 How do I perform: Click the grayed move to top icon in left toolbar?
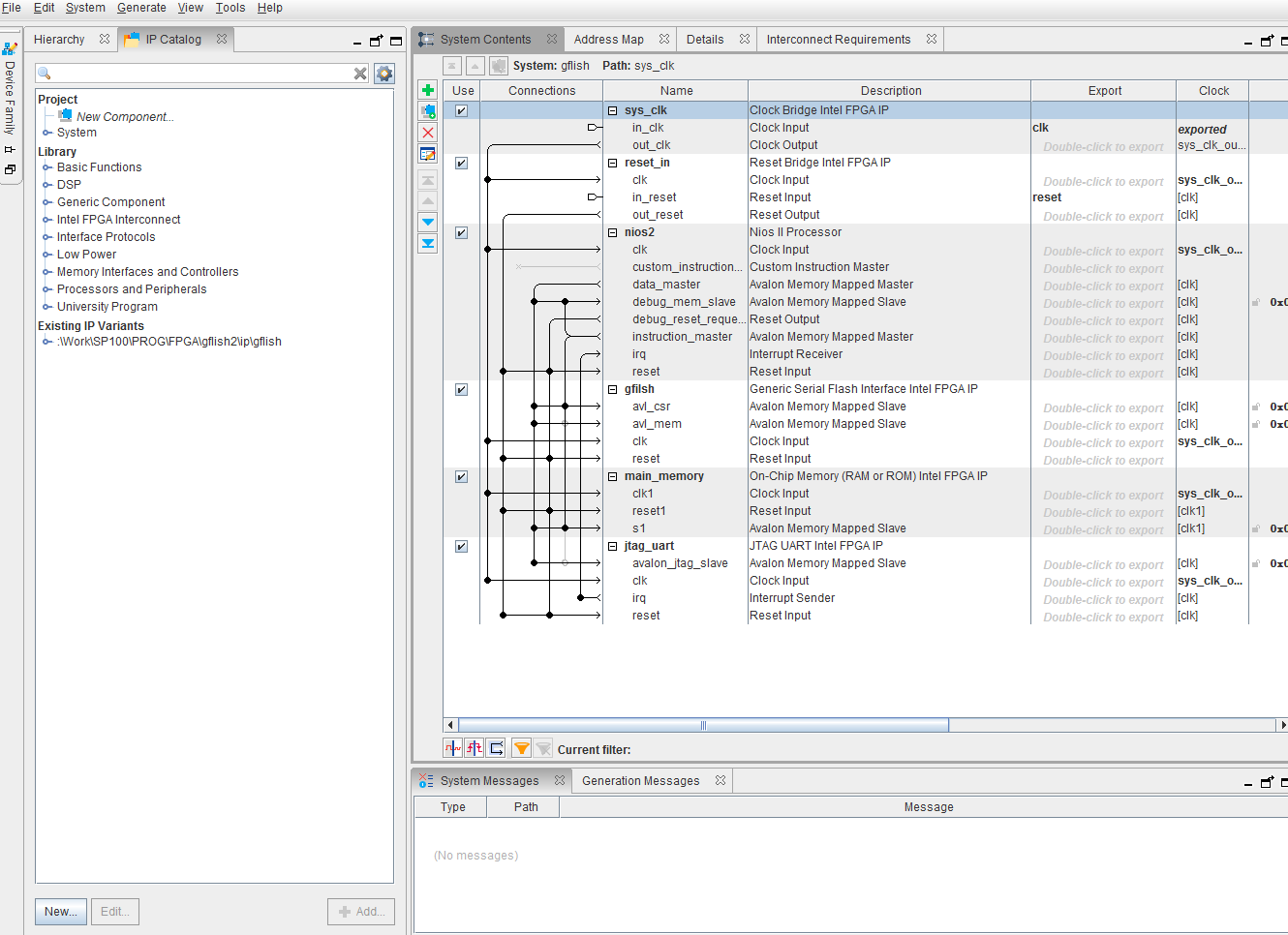(427, 180)
